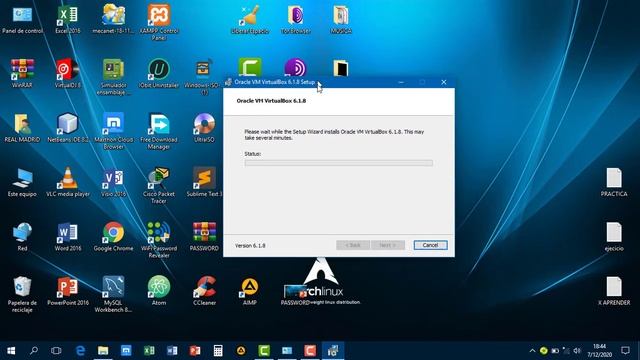Screen dimensions: 640x360
Task: Open Task View from the taskbar
Action: pos(56,351)
